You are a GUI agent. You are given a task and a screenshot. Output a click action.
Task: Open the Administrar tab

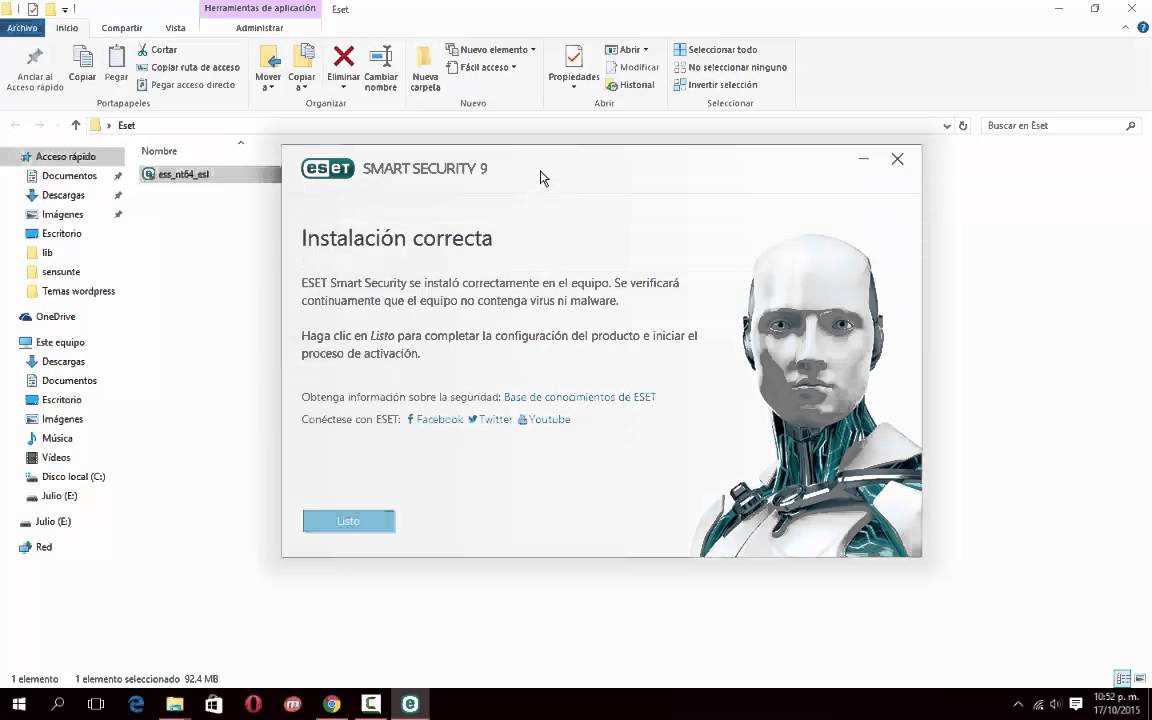tap(259, 28)
